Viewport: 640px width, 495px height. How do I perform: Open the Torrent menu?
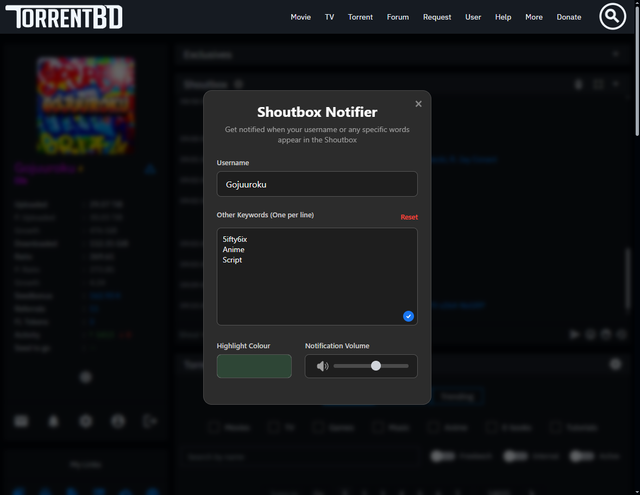pyautogui.click(x=360, y=17)
